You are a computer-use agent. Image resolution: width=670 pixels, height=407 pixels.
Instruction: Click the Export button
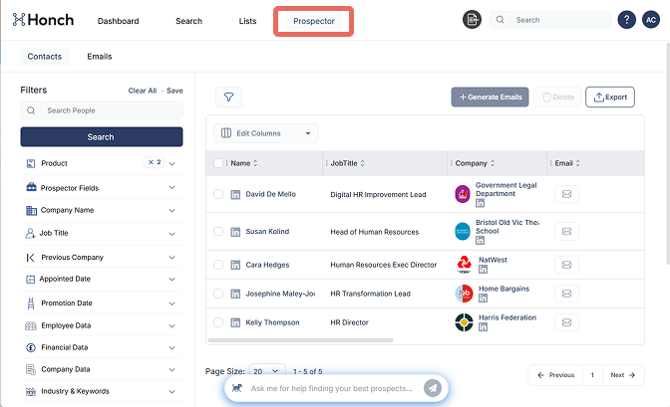coord(609,97)
